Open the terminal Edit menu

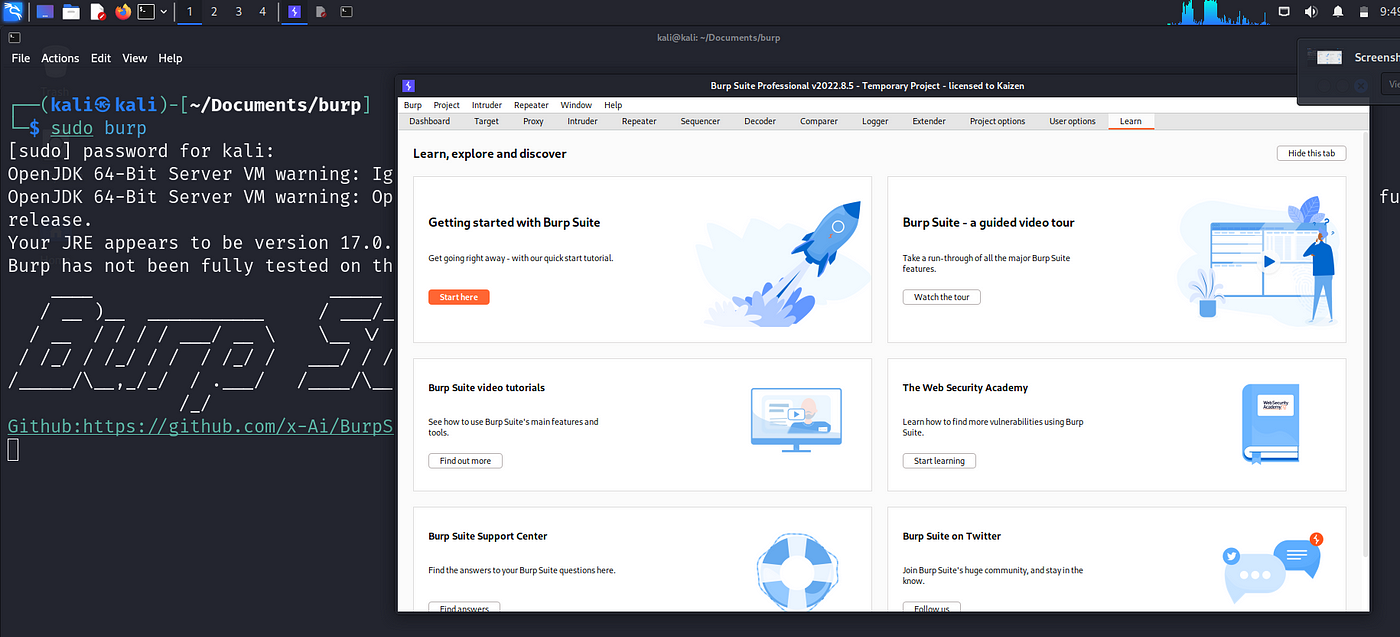coord(101,58)
